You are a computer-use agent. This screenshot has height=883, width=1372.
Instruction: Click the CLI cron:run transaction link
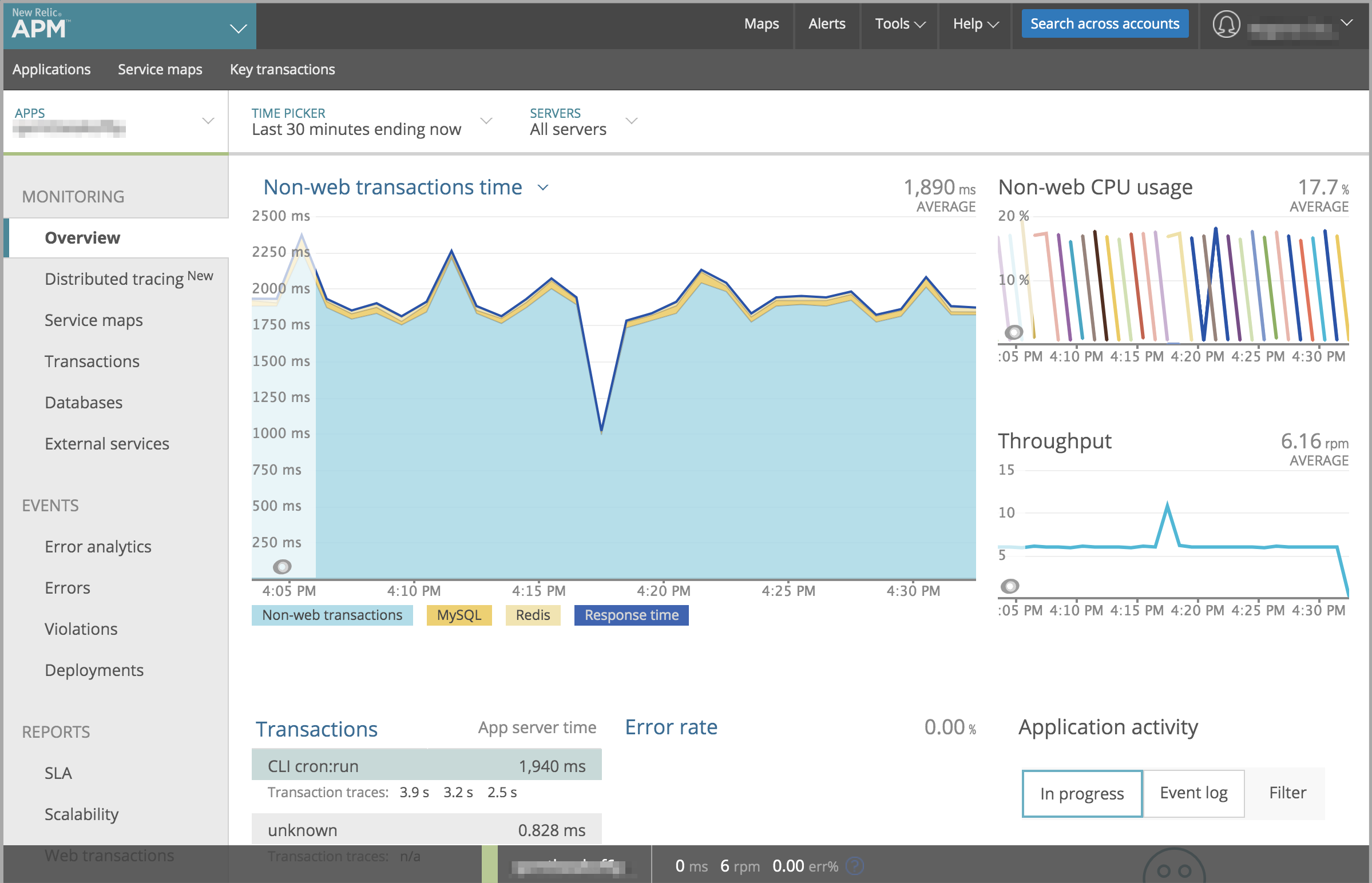[311, 767]
